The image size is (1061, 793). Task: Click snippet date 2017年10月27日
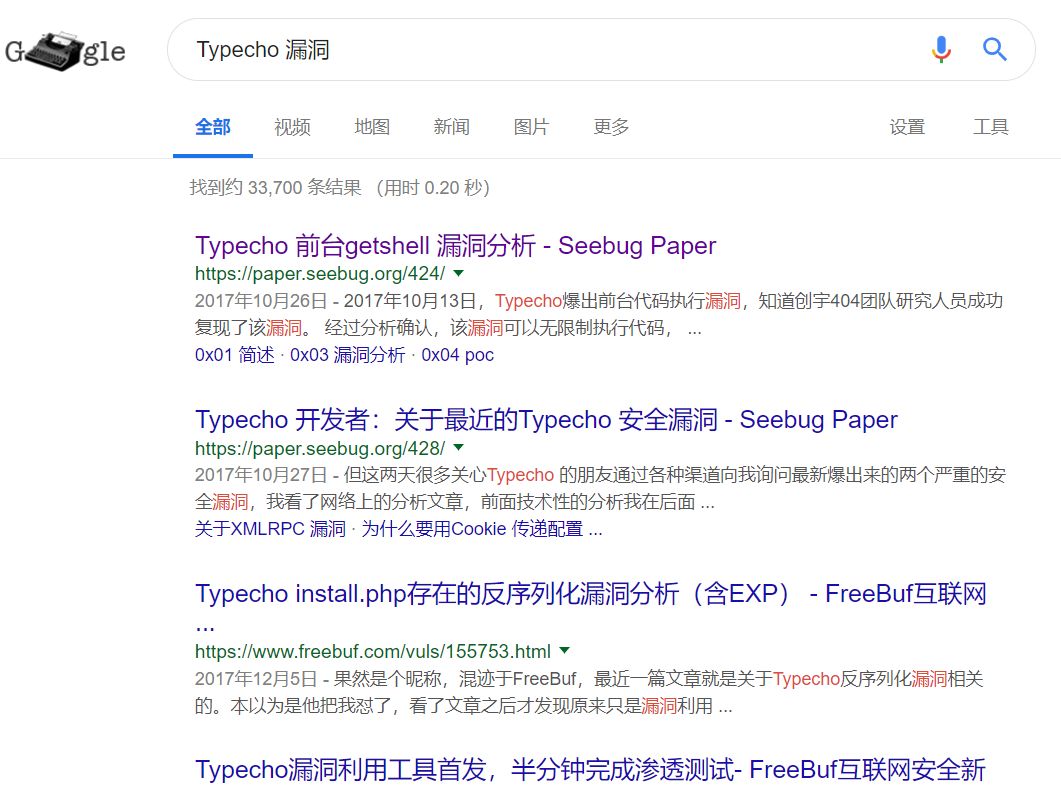261,474
